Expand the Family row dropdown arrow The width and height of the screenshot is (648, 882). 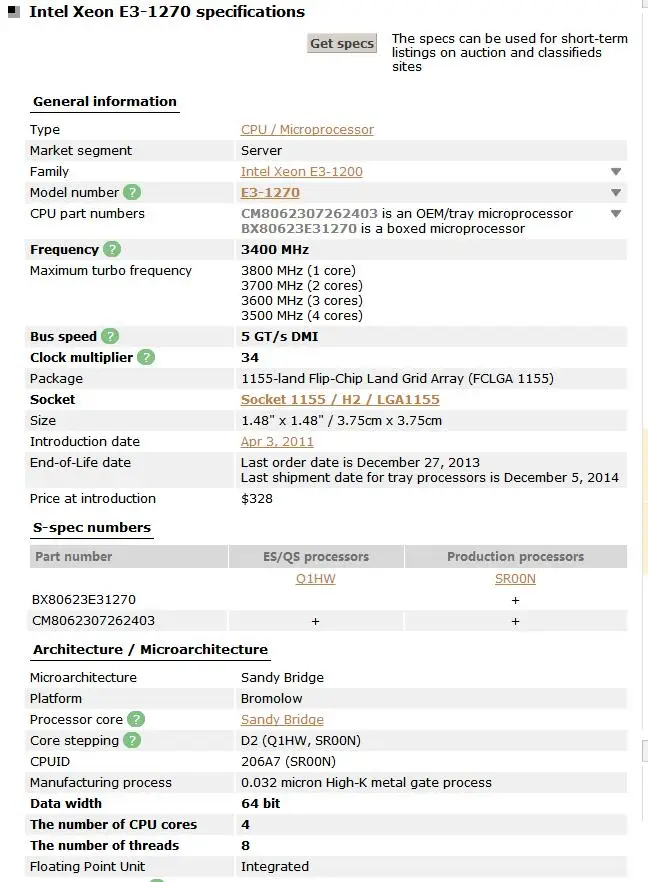[616, 172]
